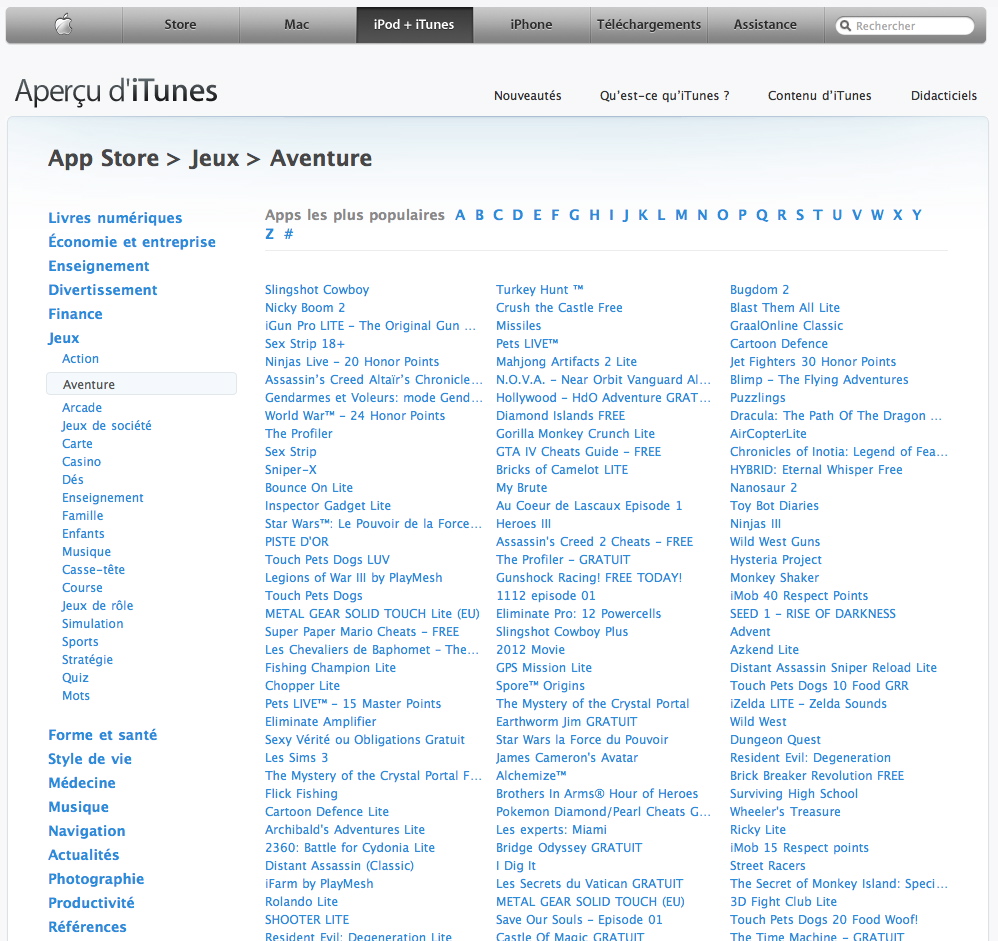998x941 pixels.
Task: Click the search magnifier icon
Action: [845, 25]
